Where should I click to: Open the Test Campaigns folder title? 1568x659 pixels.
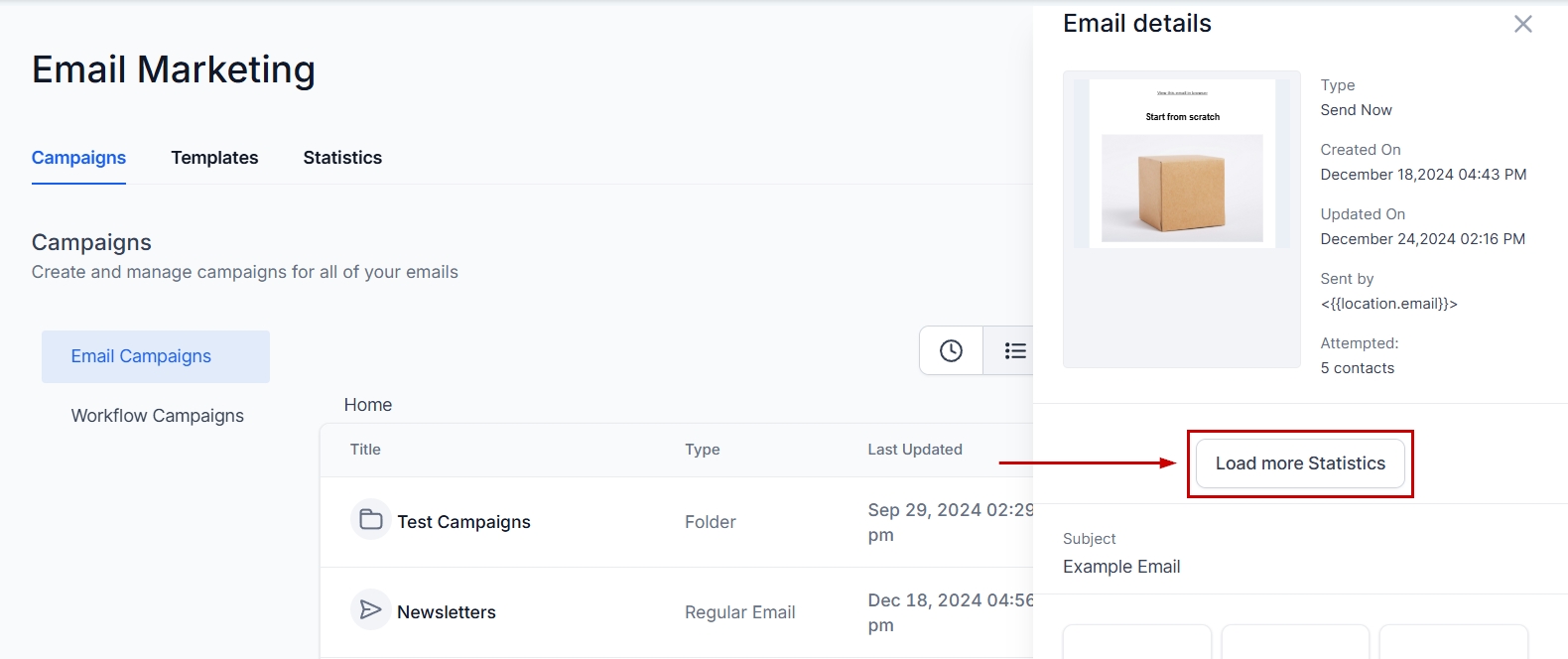(463, 522)
